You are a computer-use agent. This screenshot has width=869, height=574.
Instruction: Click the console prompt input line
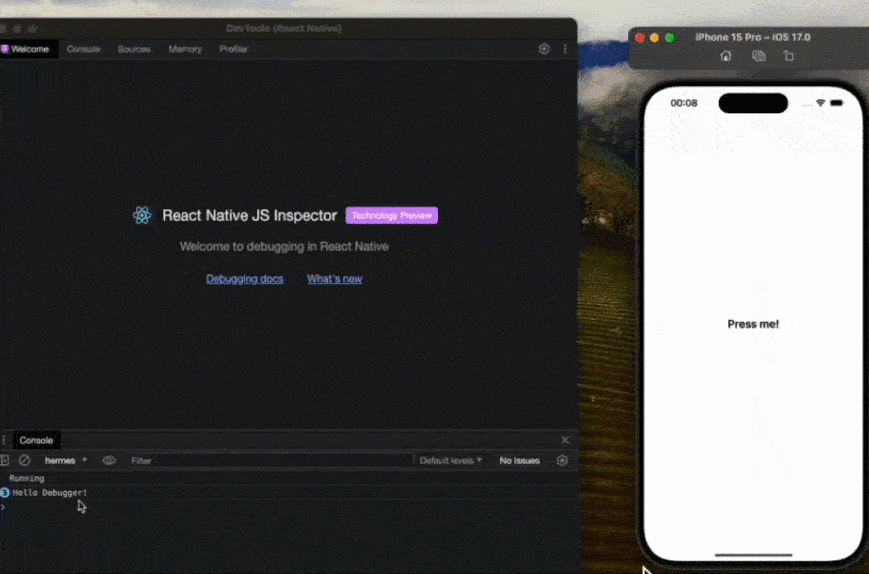[x=288, y=506]
